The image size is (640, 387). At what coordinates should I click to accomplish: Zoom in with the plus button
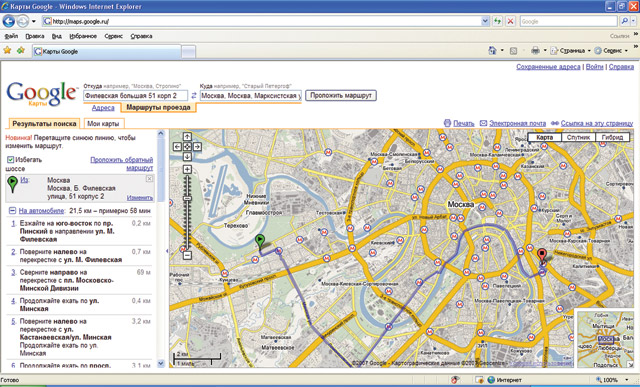(x=187, y=169)
